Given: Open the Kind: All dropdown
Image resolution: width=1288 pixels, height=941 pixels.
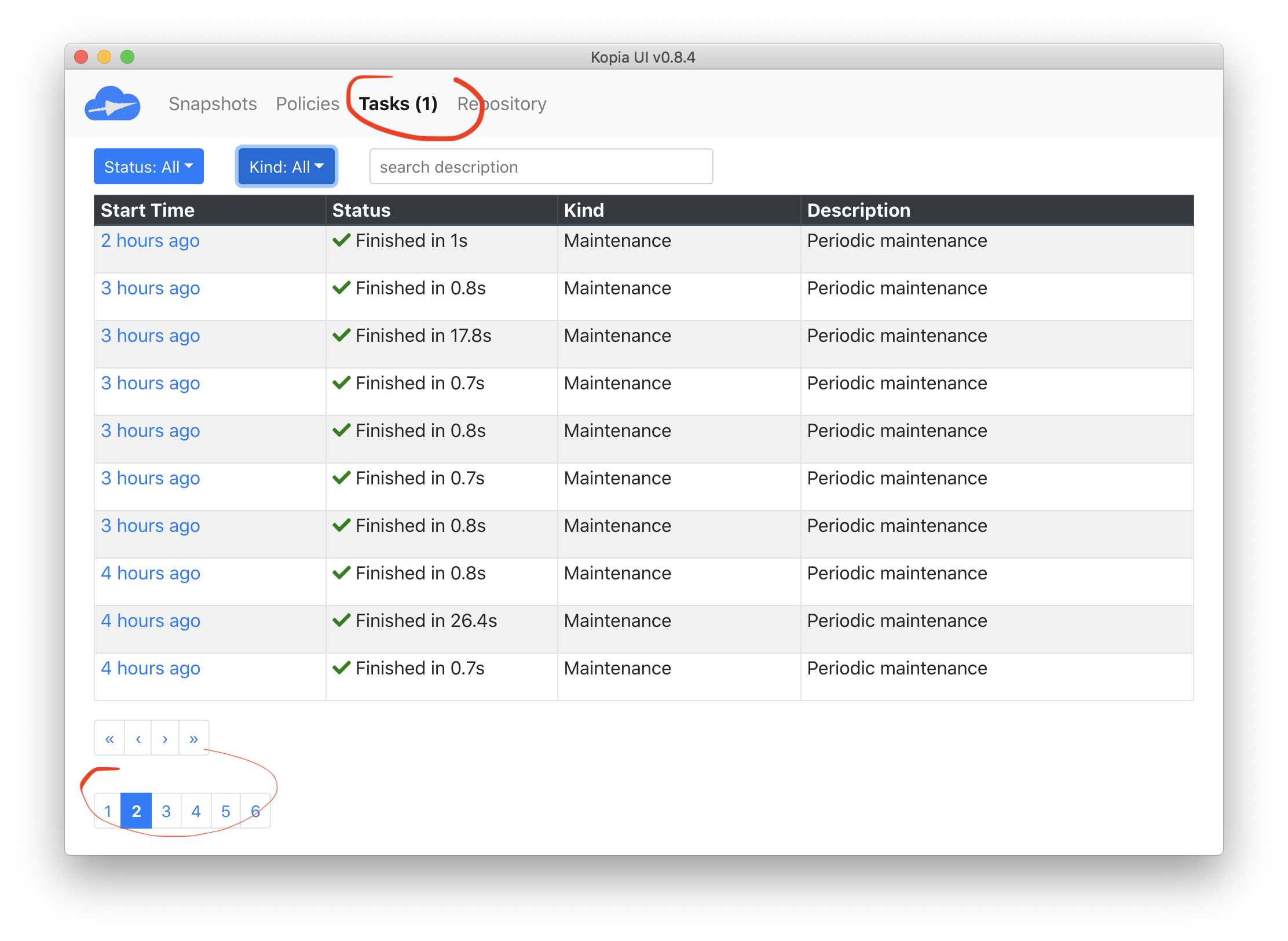Looking at the screenshot, I should coord(286,166).
